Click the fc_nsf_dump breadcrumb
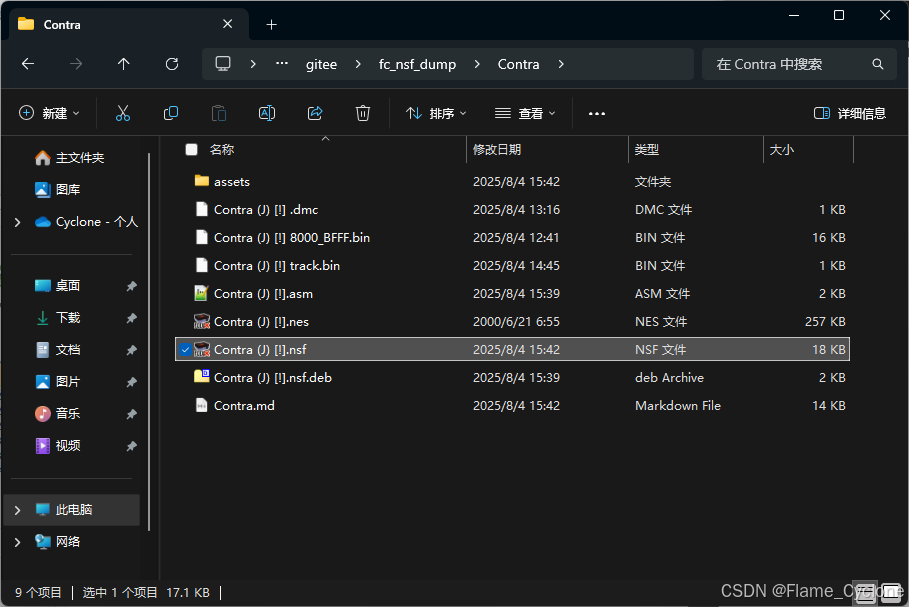The width and height of the screenshot is (909, 607). pyautogui.click(x=417, y=64)
